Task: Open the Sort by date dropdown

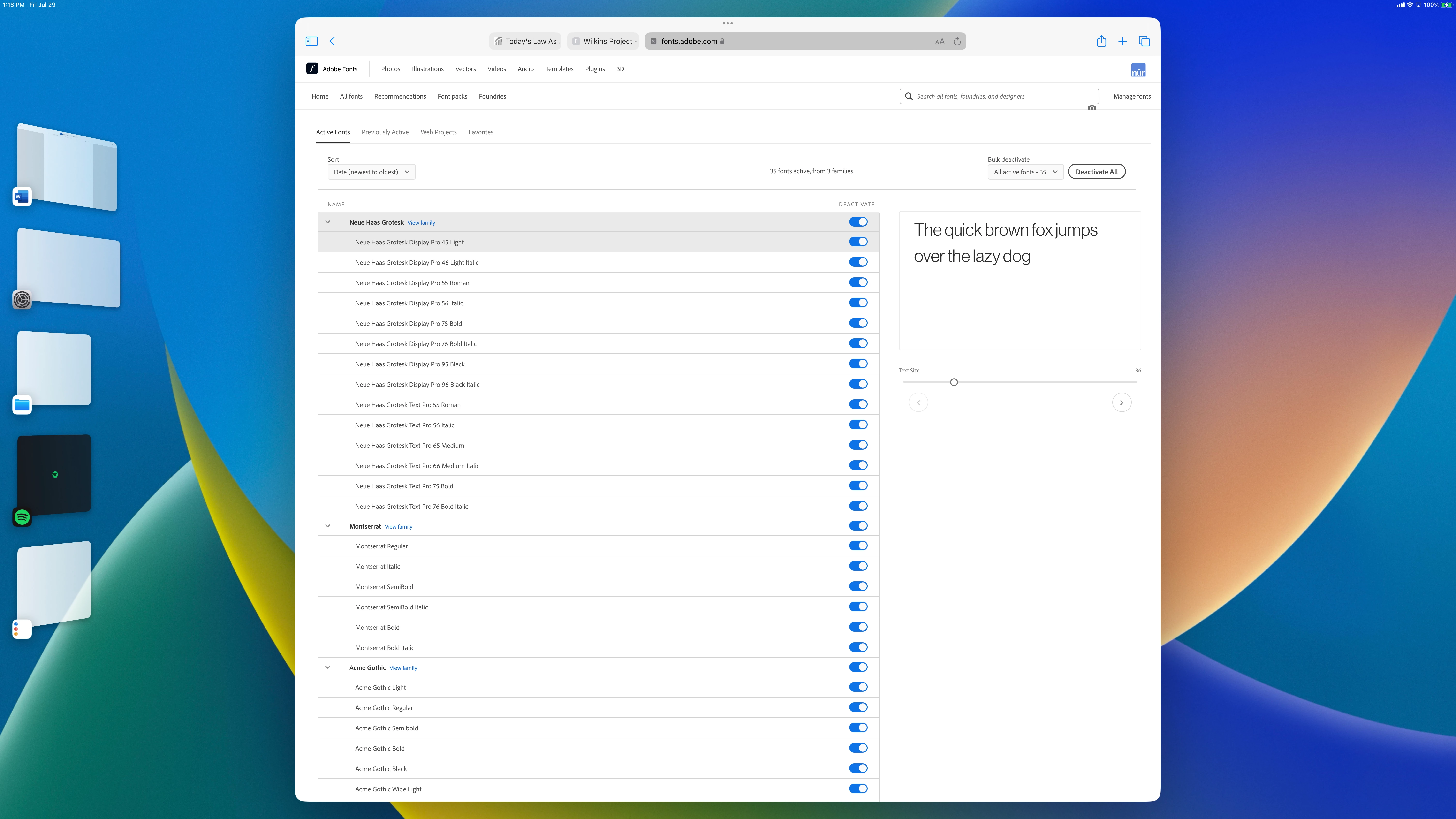Action: coord(371,172)
